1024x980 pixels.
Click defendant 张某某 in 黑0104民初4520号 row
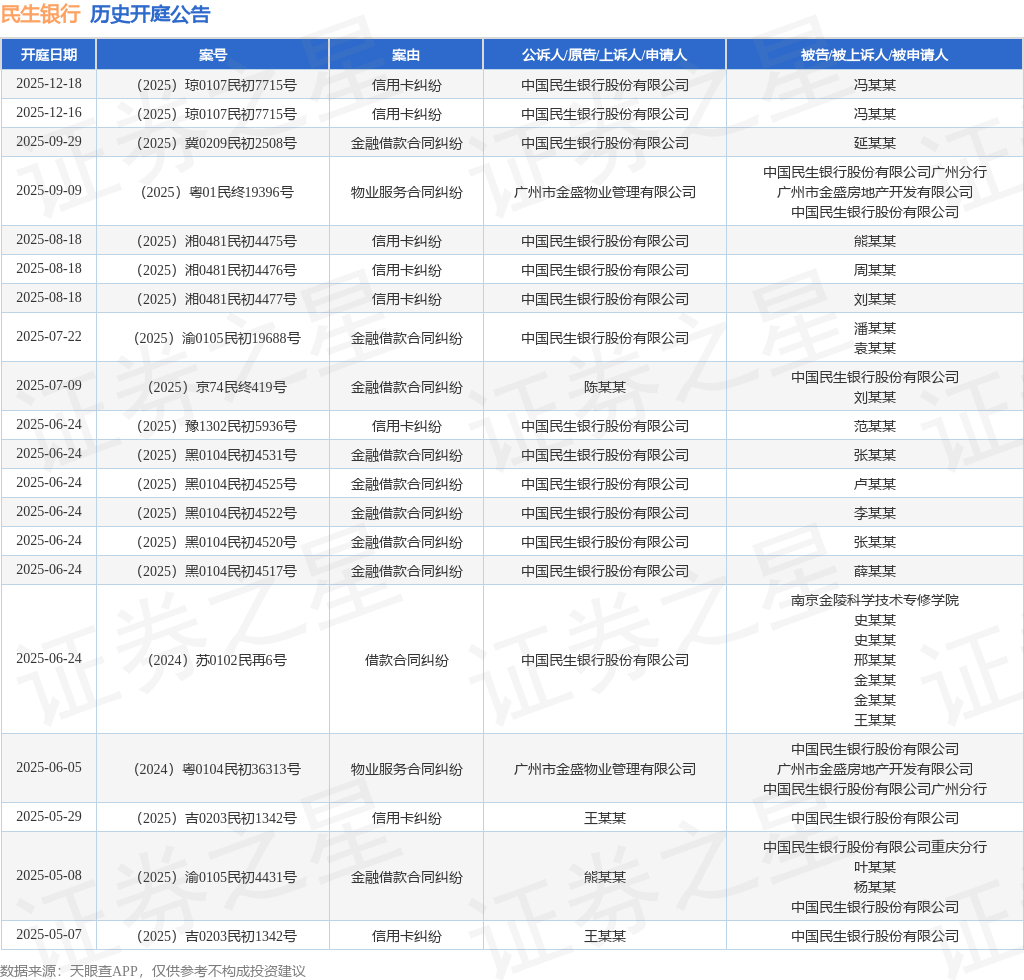[874, 542]
